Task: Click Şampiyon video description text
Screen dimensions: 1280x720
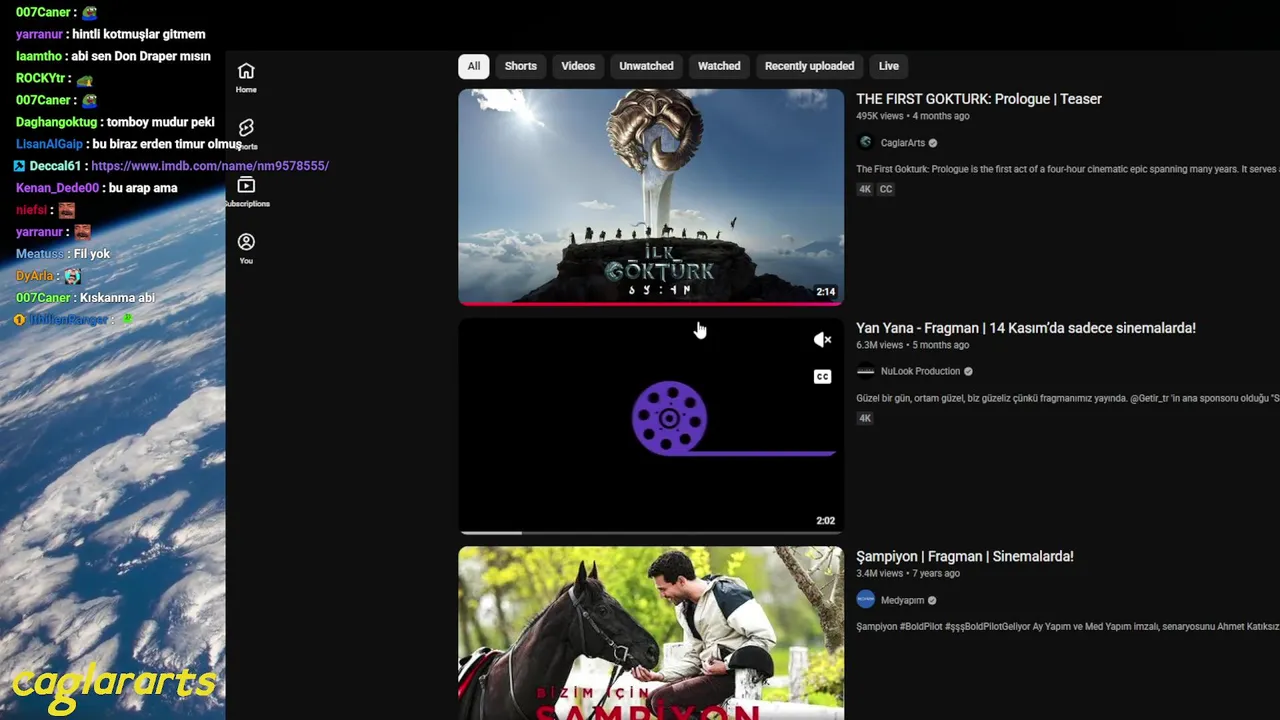Action: pos(1067,627)
